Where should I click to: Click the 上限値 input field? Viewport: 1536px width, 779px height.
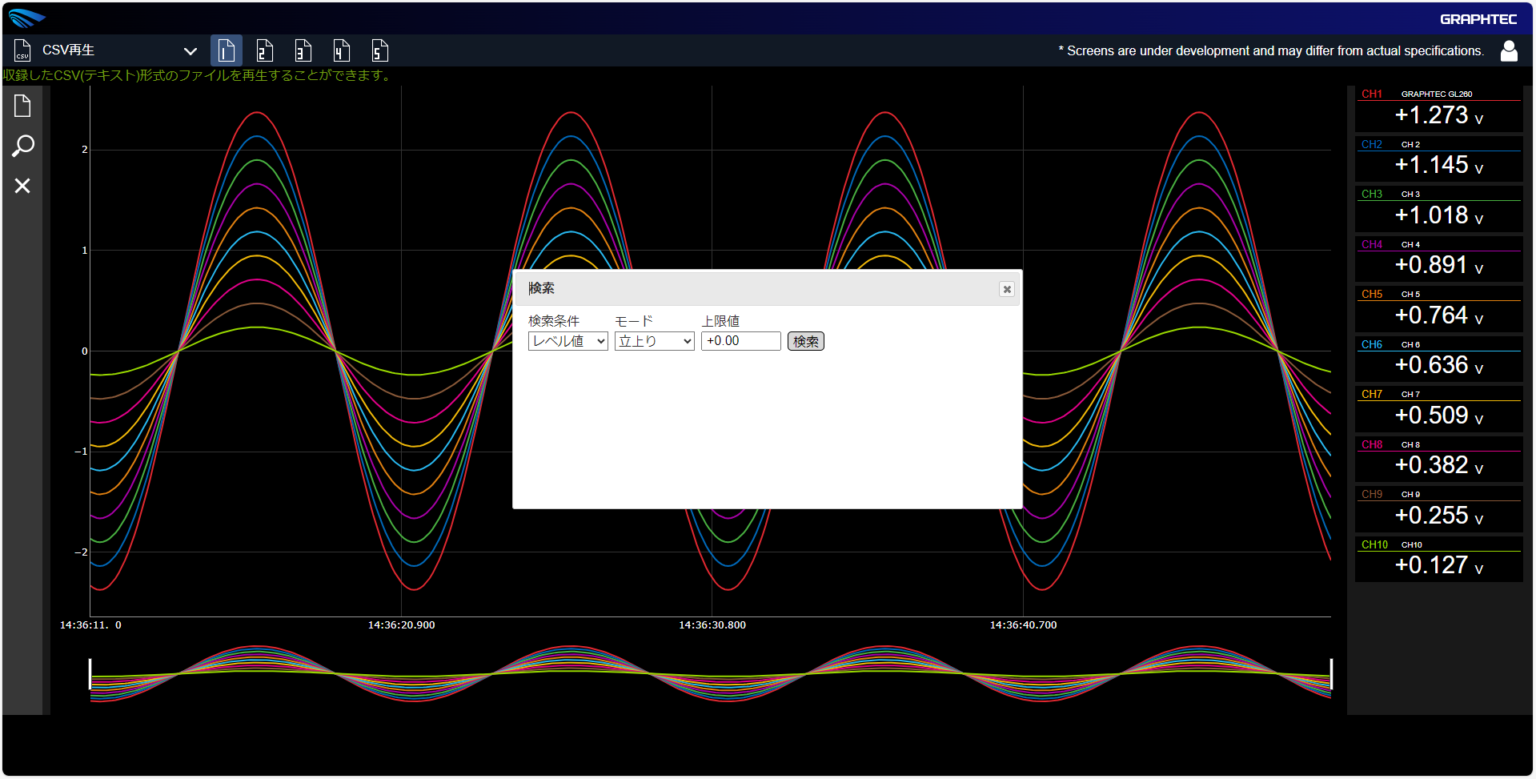[x=740, y=342]
